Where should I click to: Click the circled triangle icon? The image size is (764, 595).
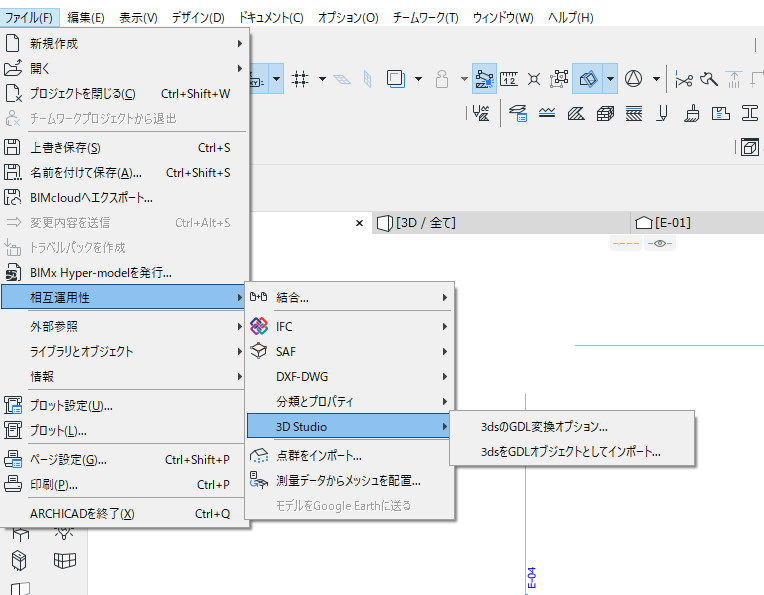click(633, 78)
